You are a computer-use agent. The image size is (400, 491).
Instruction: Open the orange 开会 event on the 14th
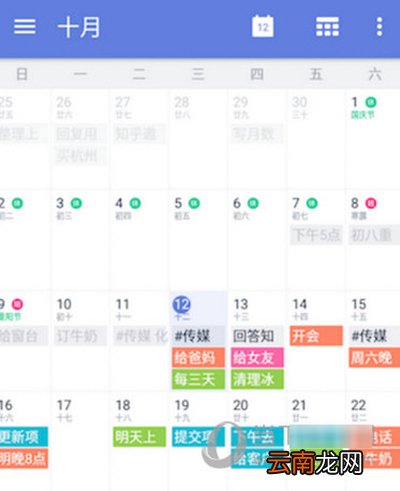pyautogui.click(x=316, y=336)
